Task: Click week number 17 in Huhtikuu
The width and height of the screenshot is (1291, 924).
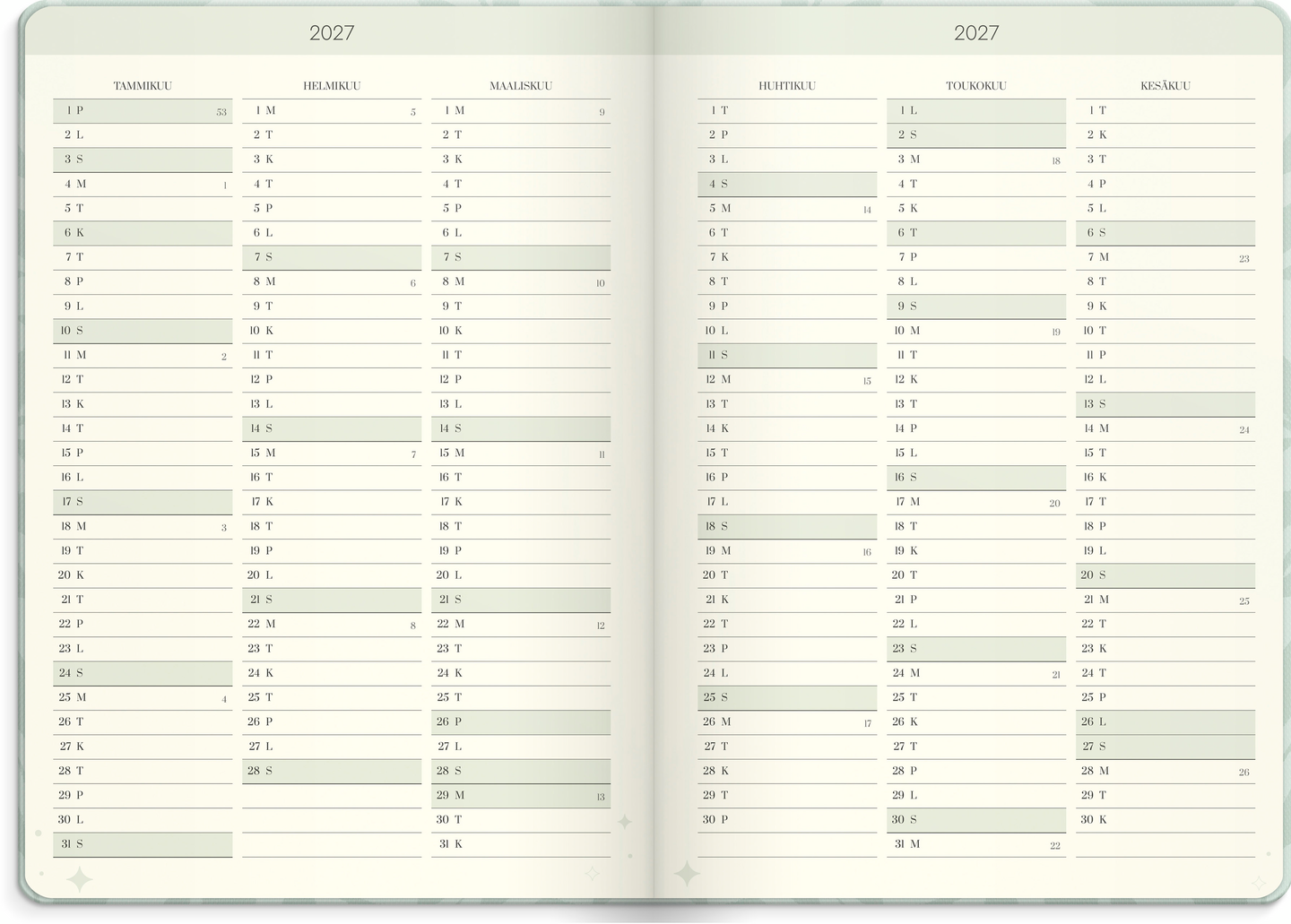Action: pyautogui.click(x=867, y=723)
